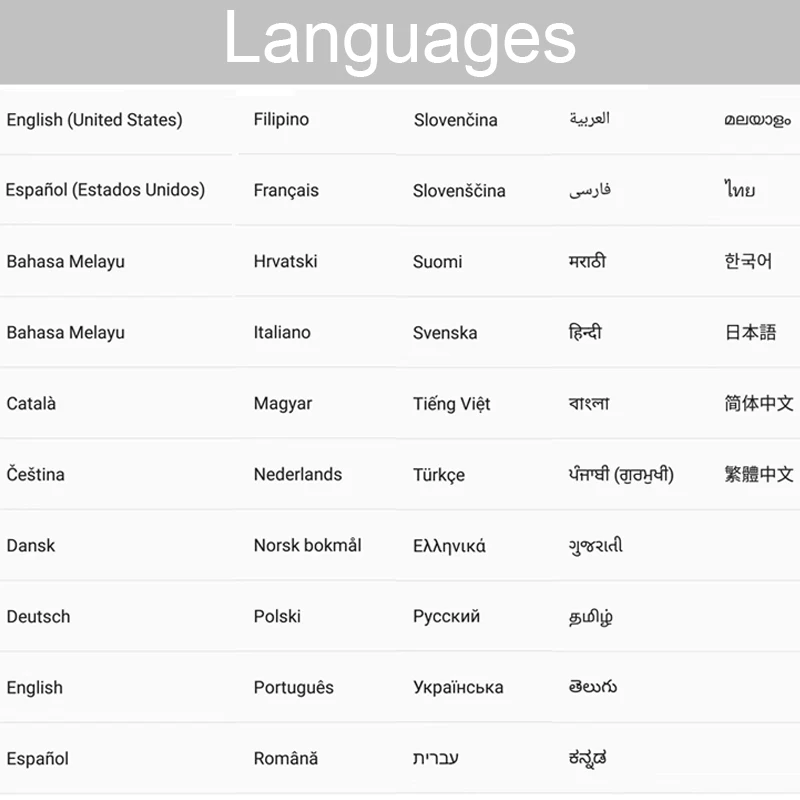The width and height of the screenshot is (800, 800).
Task: Pick plain English without region
Action: pos(35,688)
